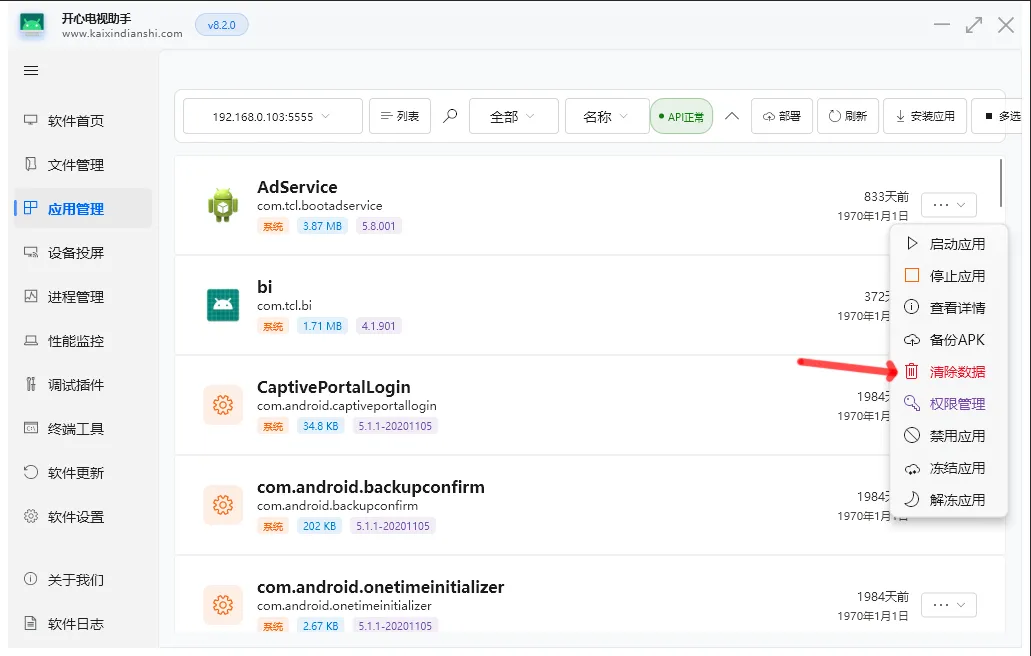Image resolution: width=1031 pixels, height=656 pixels.
Task: Click the 安装应用 button
Action: point(924,116)
